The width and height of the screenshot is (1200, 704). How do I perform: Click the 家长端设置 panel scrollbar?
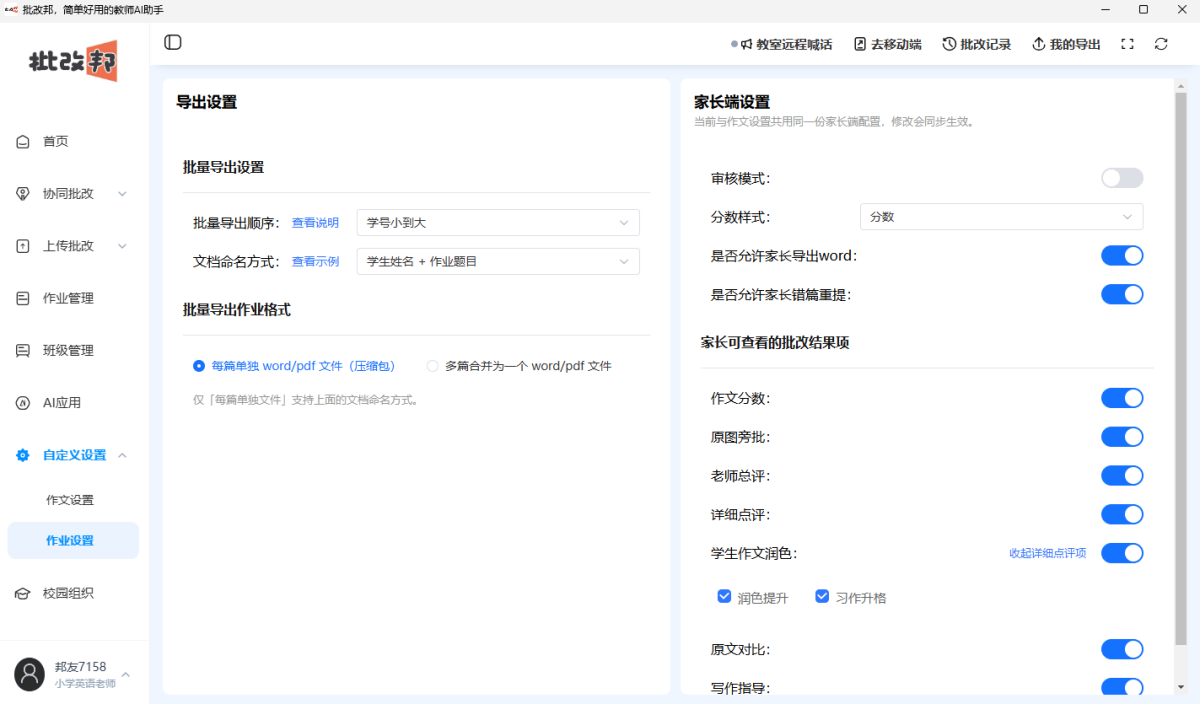[x=1180, y=370]
